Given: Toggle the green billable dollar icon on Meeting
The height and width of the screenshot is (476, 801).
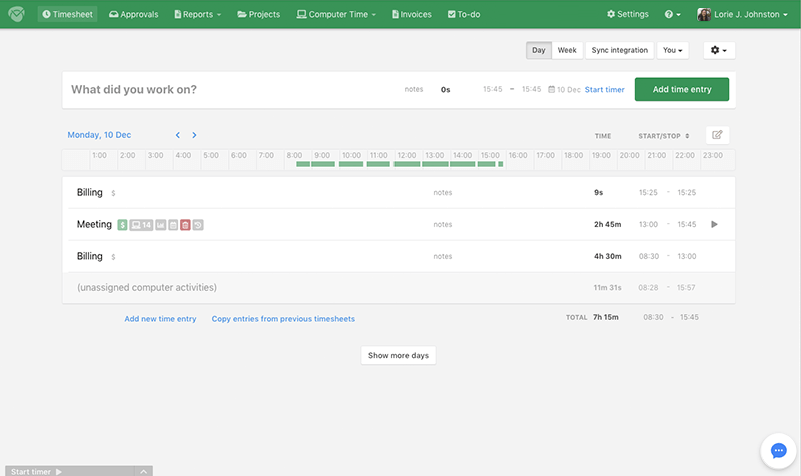Looking at the screenshot, I should (122, 225).
